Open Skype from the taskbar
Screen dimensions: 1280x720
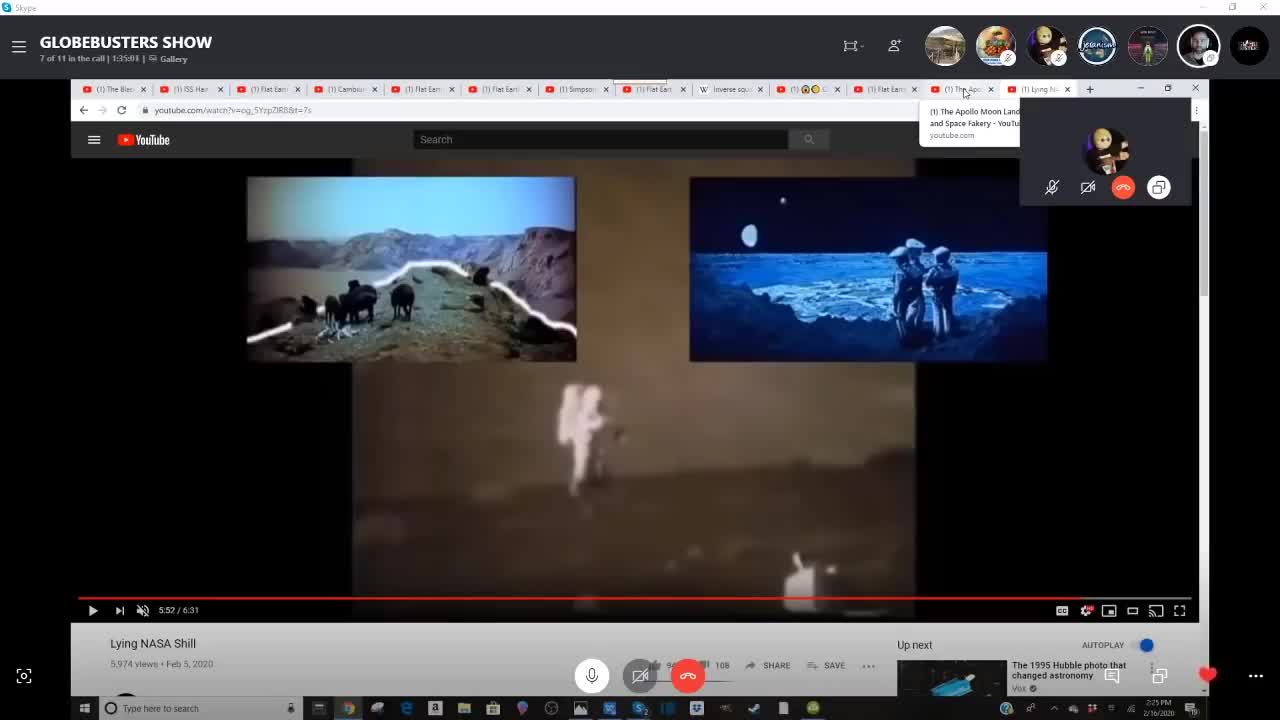tap(639, 708)
